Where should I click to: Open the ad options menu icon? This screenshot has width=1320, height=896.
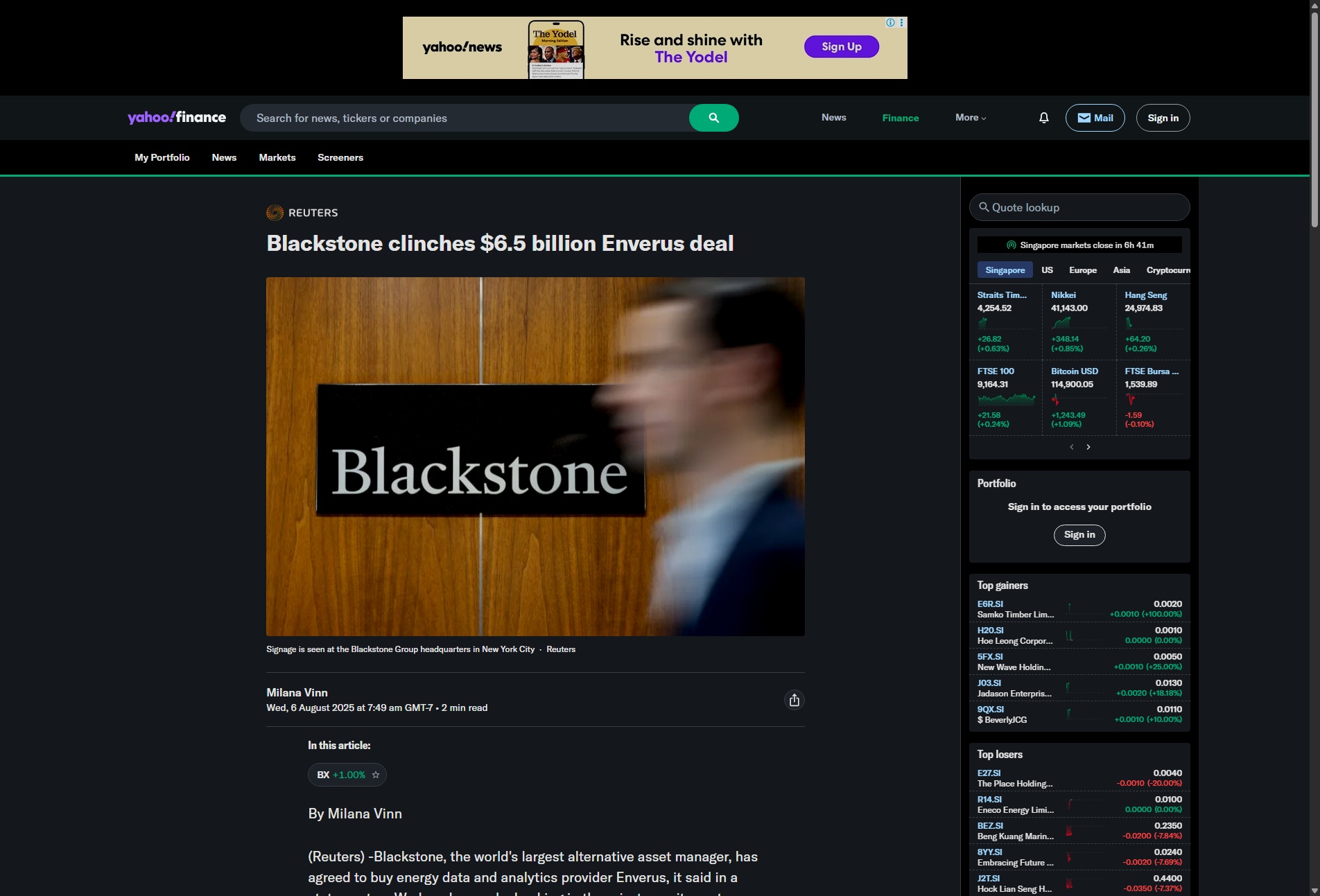(x=901, y=22)
